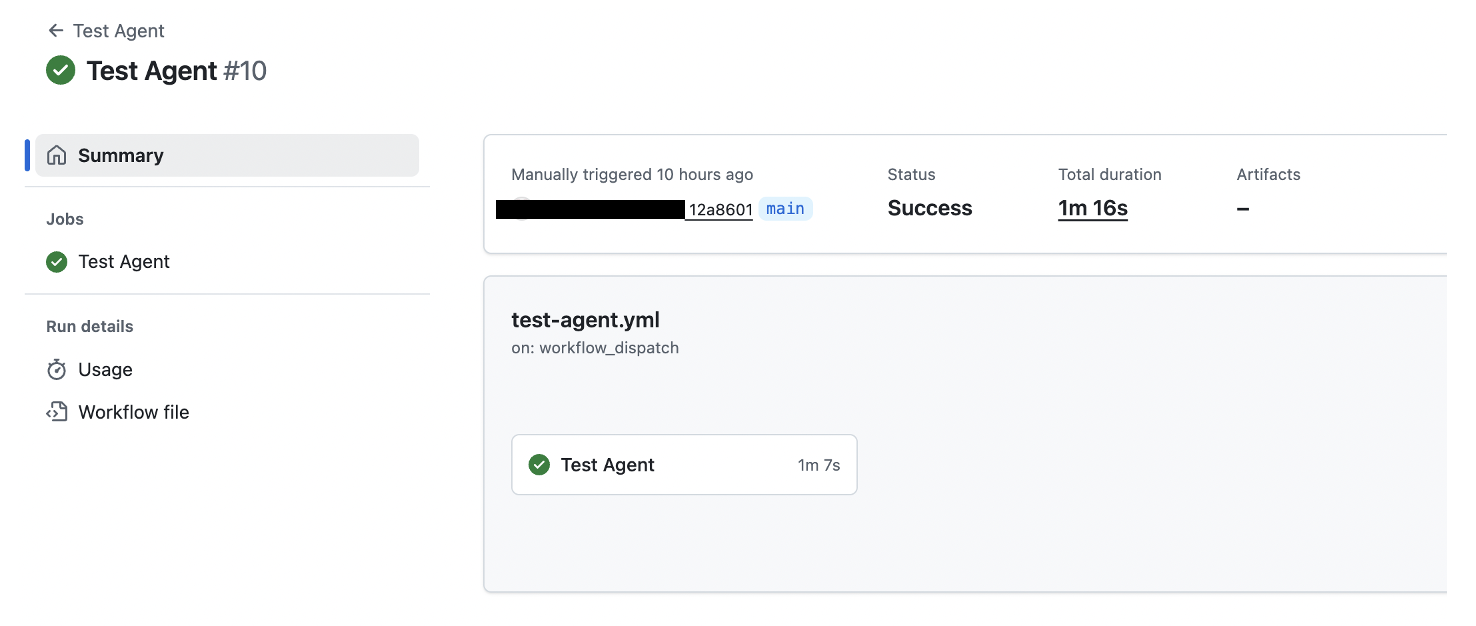Click the workflow file icon in Run details
The image size is (1476, 626).
(x=56, y=411)
